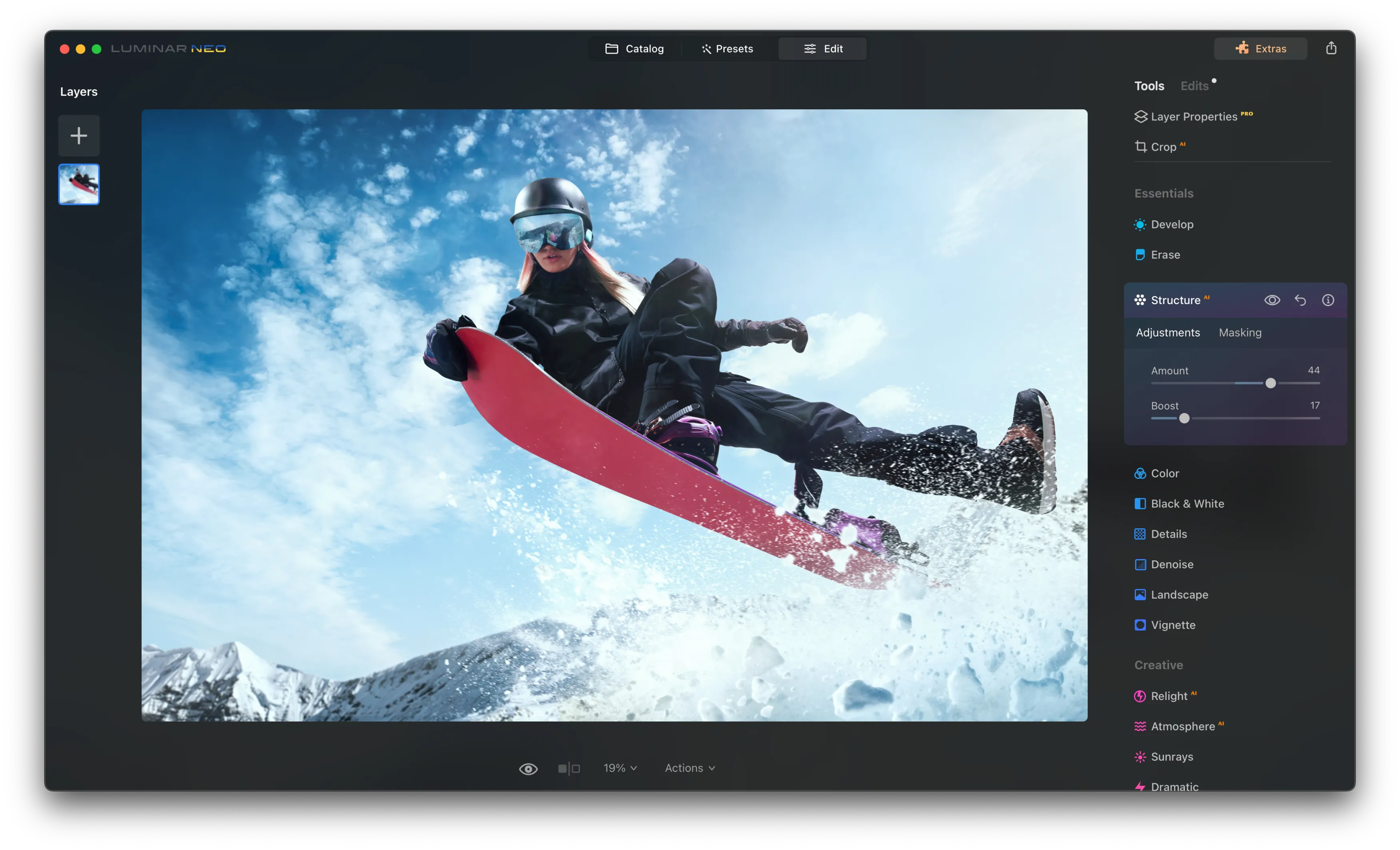Reset Structure adjustments with undo arrow
This screenshot has width=1400, height=850.
point(1300,300)
